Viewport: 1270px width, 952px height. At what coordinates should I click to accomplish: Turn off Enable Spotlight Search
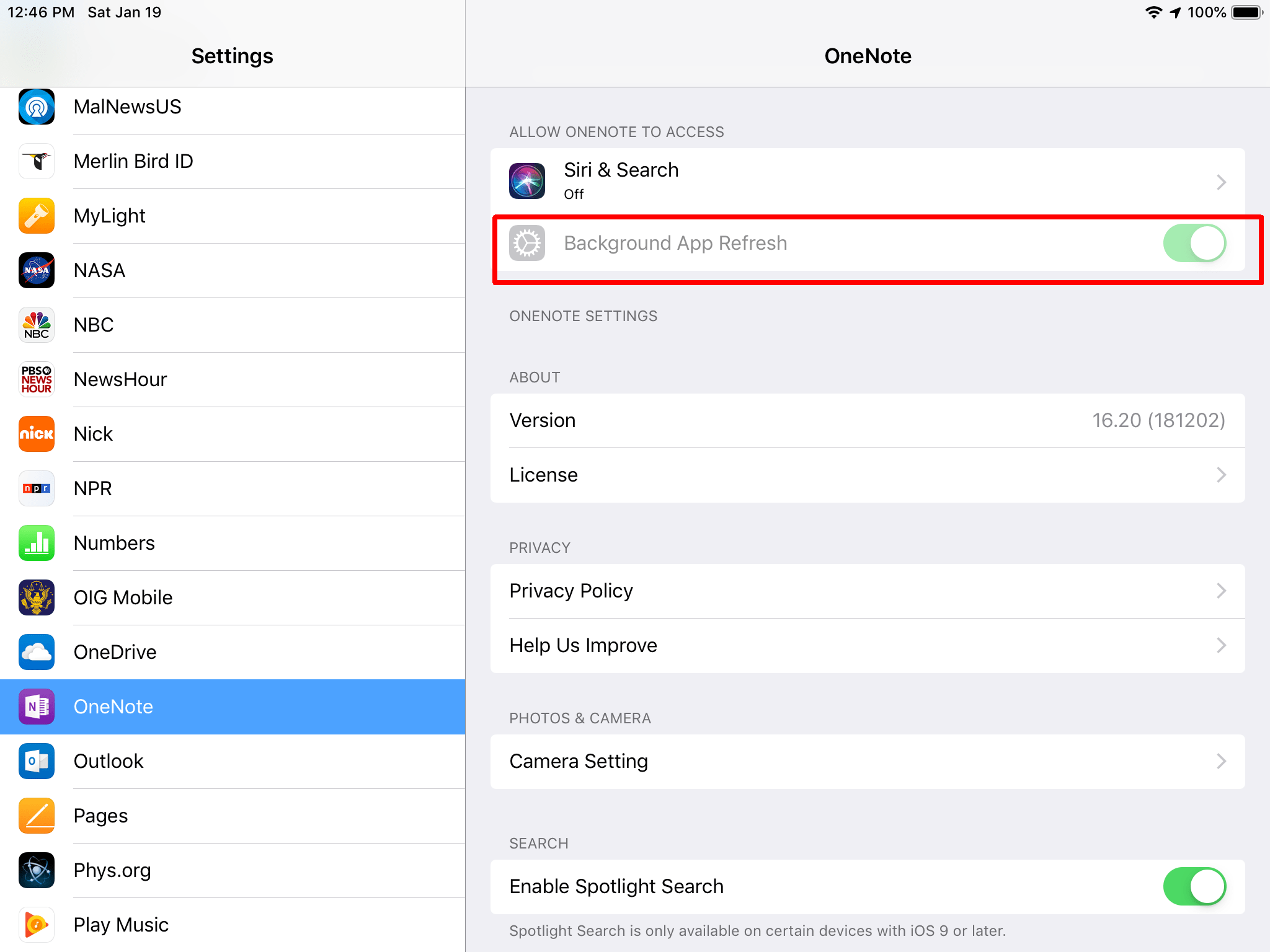pyautogui.click(x=1194, y=886)
